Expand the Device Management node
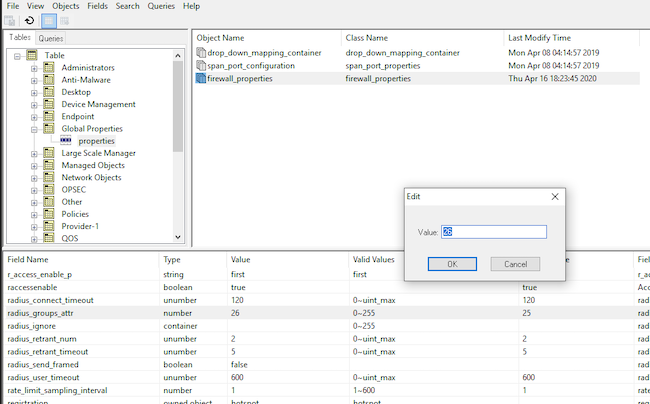This screenshot has height=404, width=650. [34, 105]
